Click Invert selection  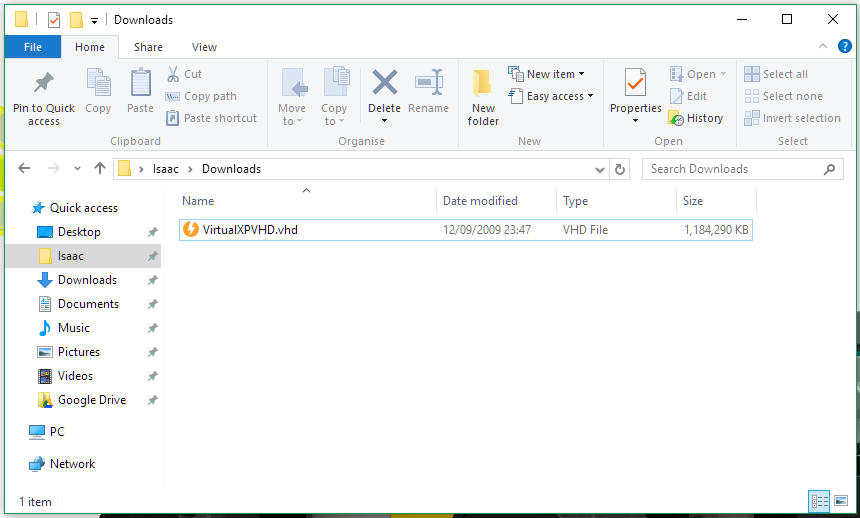click(x=792, y=118)
